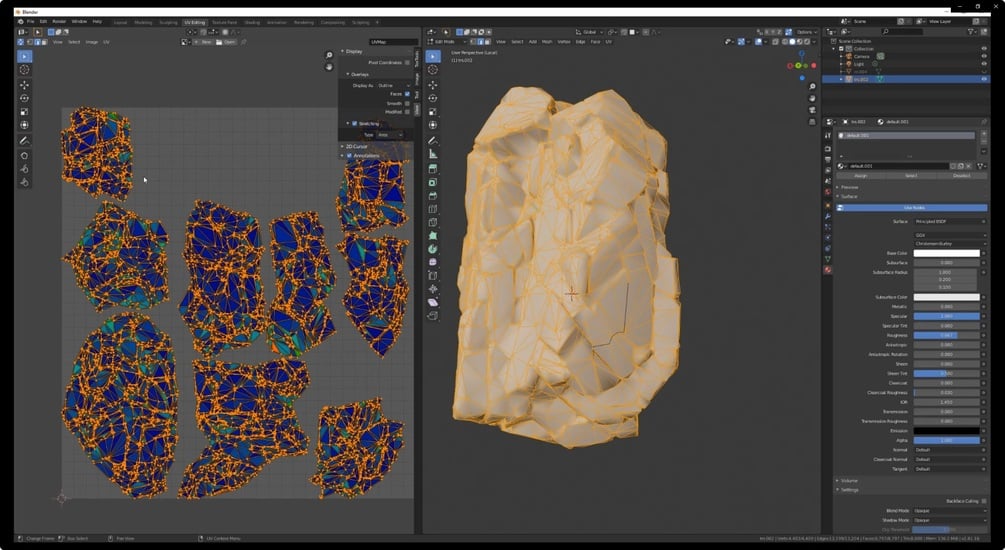This screenshot has width=1005, height=550.
Task: Choose the Loop Cut tool in 3D viewport
Action: click(x=433, y=208)
